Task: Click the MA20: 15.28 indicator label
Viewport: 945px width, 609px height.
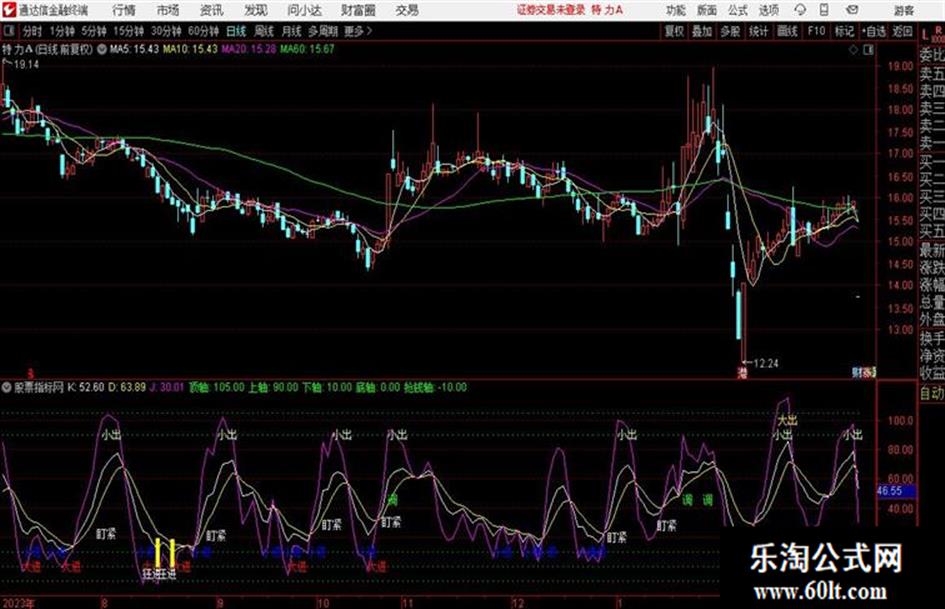Action: click(x=249, y=49)
